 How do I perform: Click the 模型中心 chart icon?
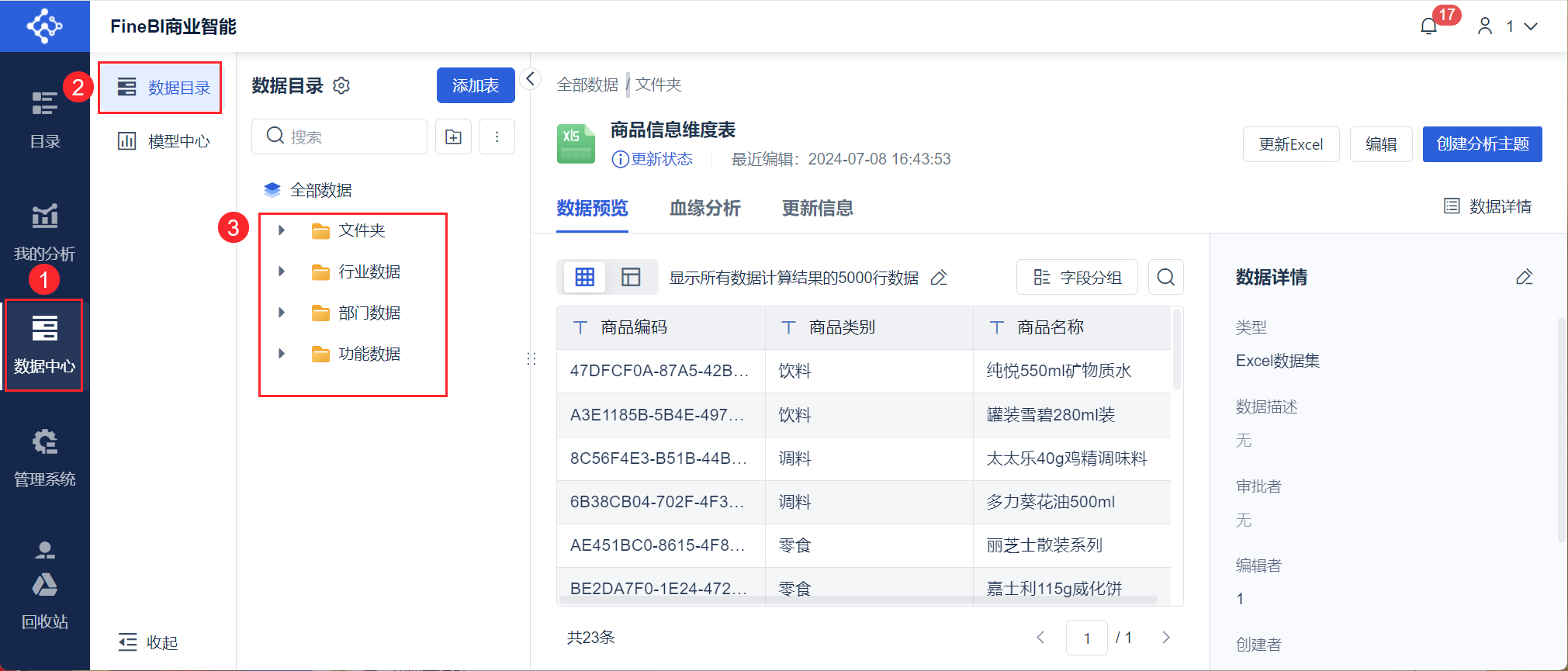pos(126,140)
